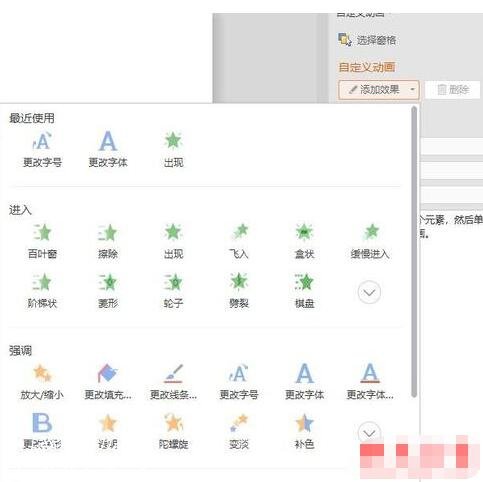Choose the 补色 emphasis effect
The width and height of the screenshot is (483, 482).
click(304, 431)
